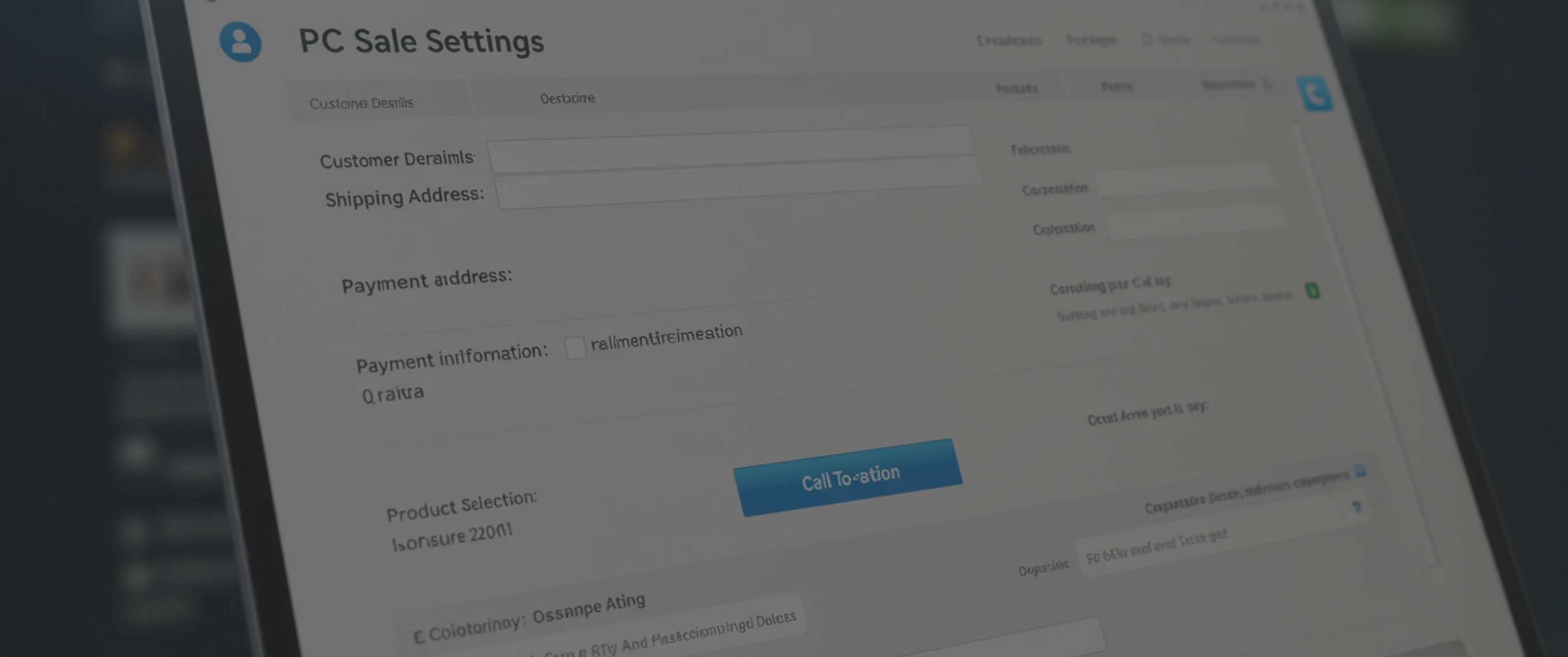Click the small blue document icon

pos(1360,471)
